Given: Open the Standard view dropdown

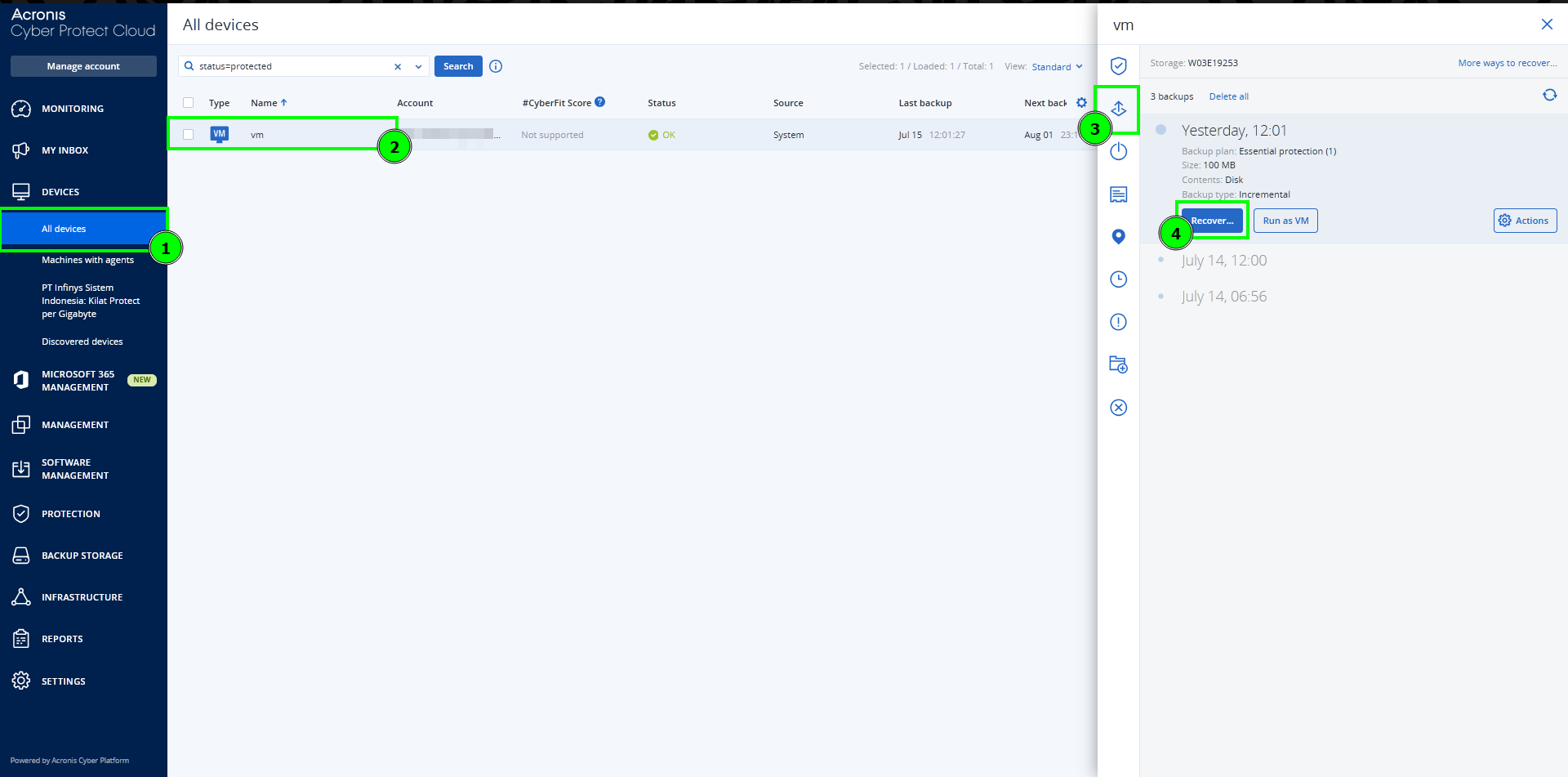Looking at the screenshot, I should (x=1057, y=67).
